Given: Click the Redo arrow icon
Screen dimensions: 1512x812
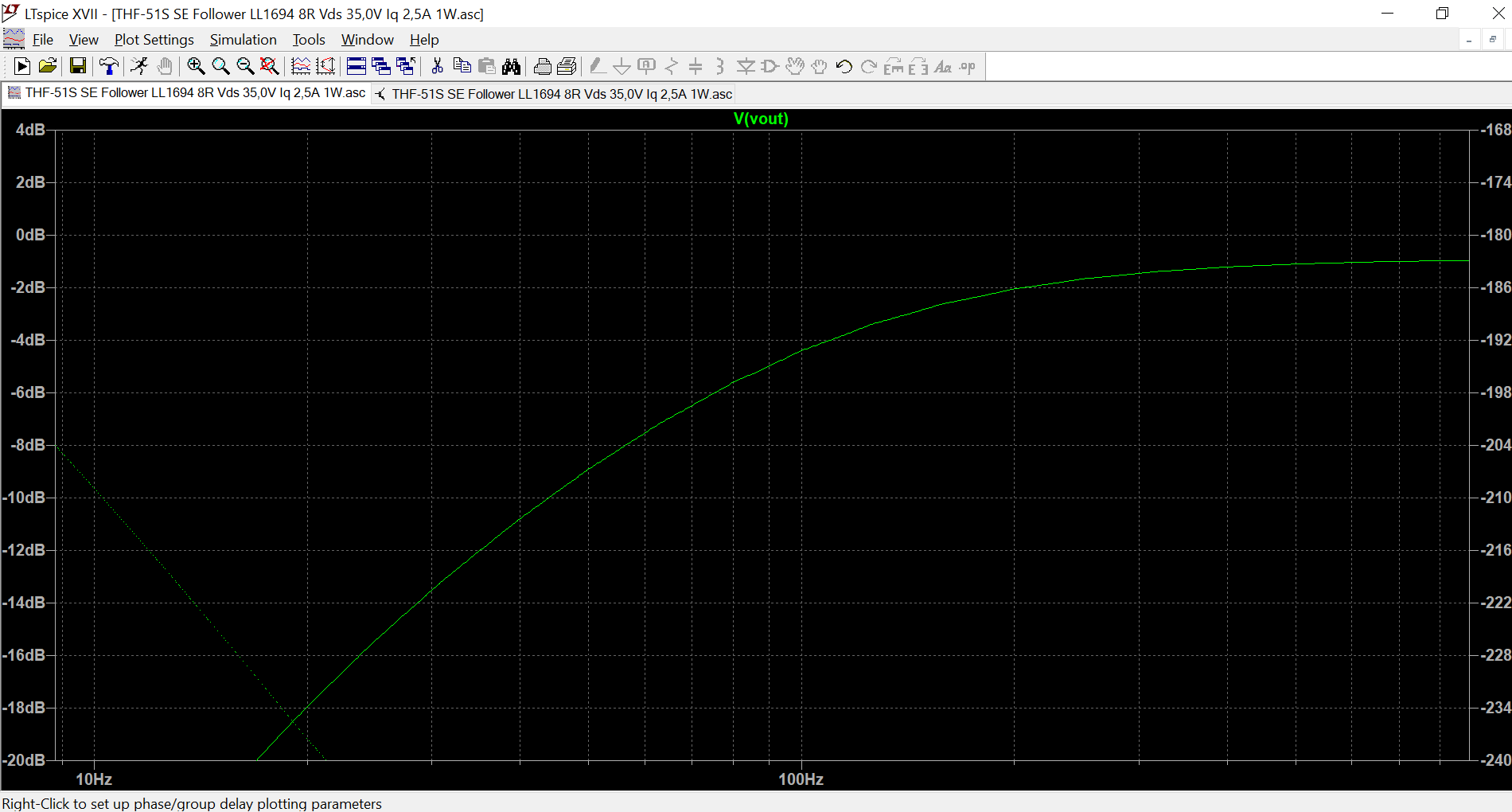Looking at the screenshot, I should click(x=869, y=67).
